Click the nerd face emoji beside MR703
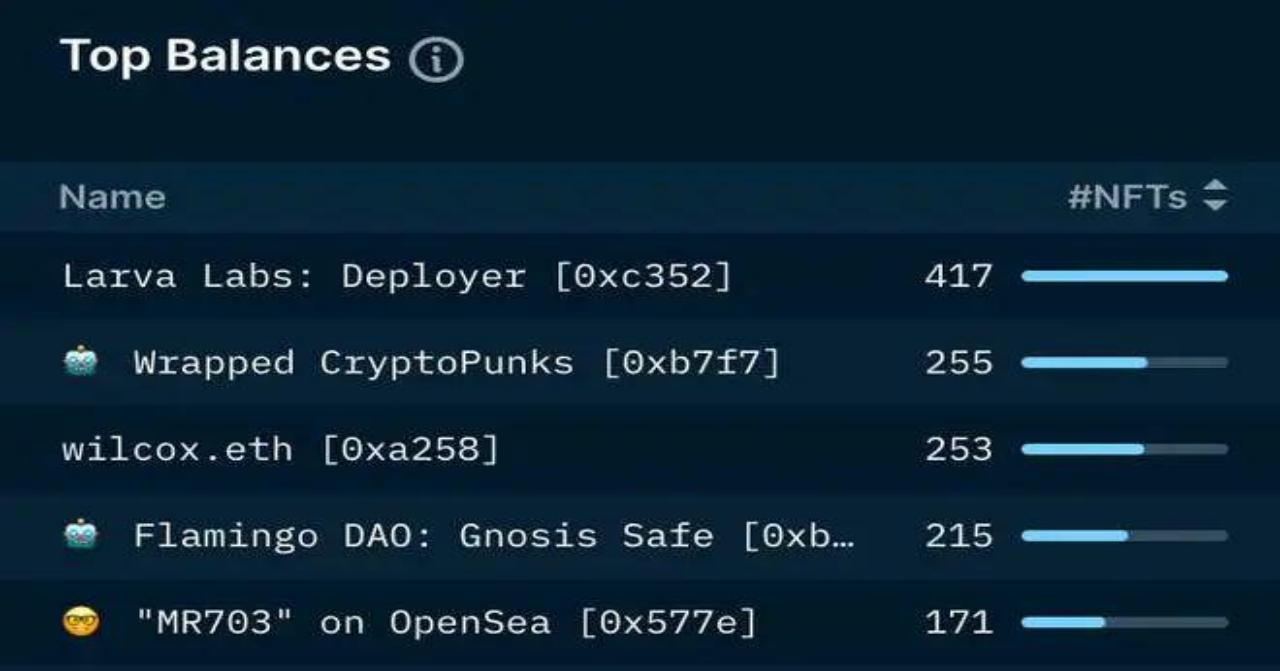 [81, 622]
